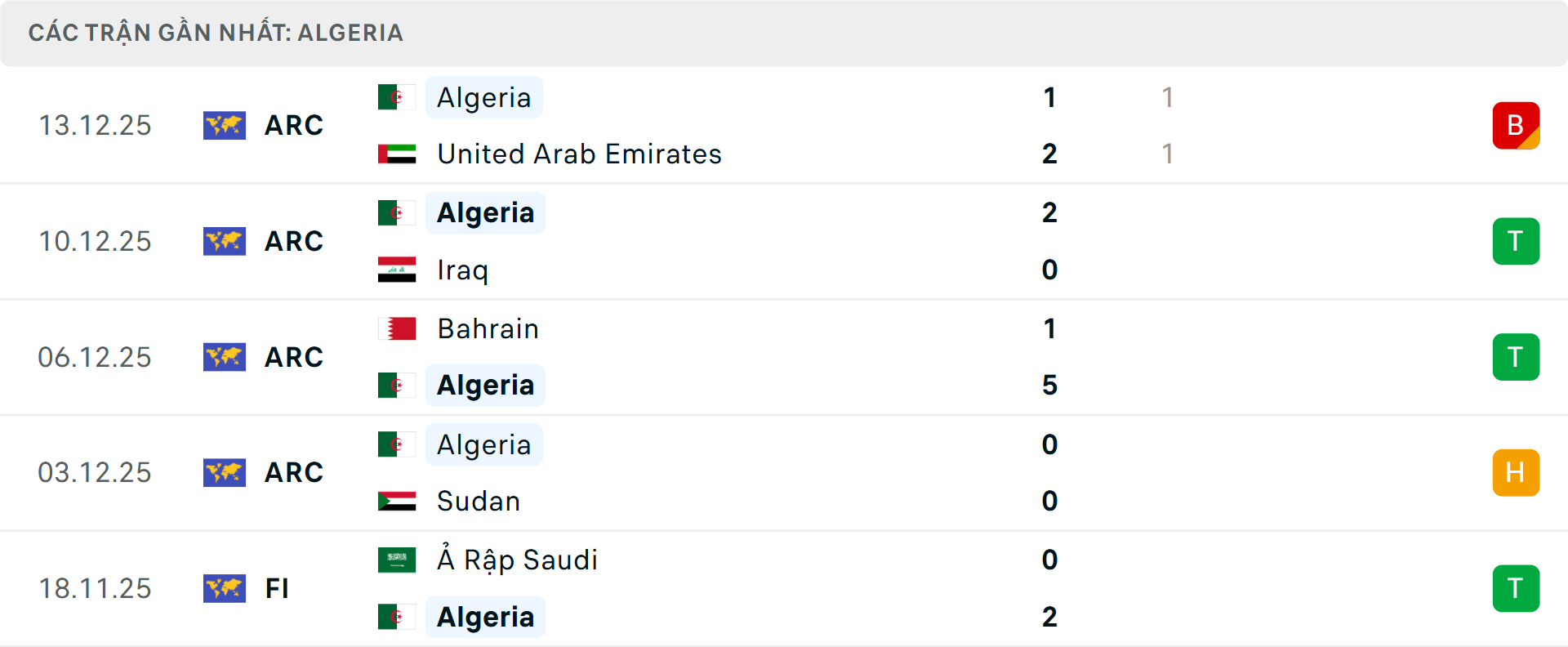Select the Algeria flag icon in the first match
Viewport: 1568px width, 647px height.
(x=397, y=96)
